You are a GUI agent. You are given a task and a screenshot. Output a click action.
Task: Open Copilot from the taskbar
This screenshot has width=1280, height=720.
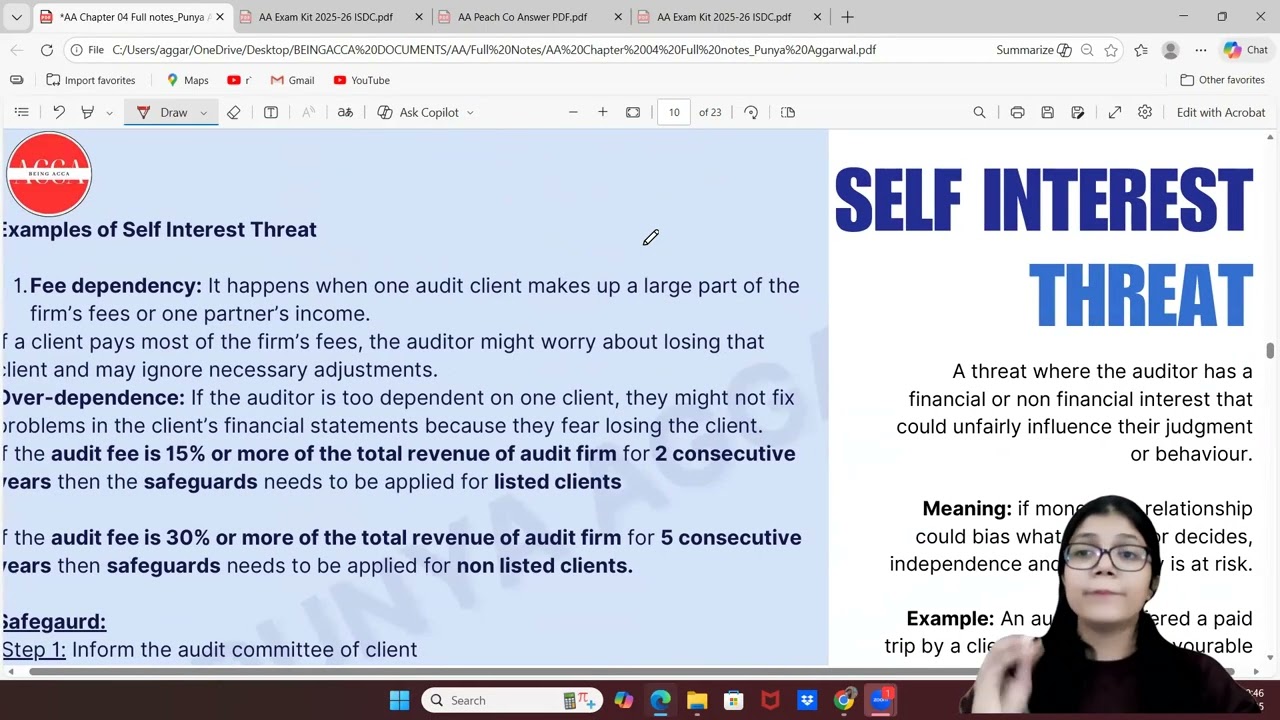624,700
